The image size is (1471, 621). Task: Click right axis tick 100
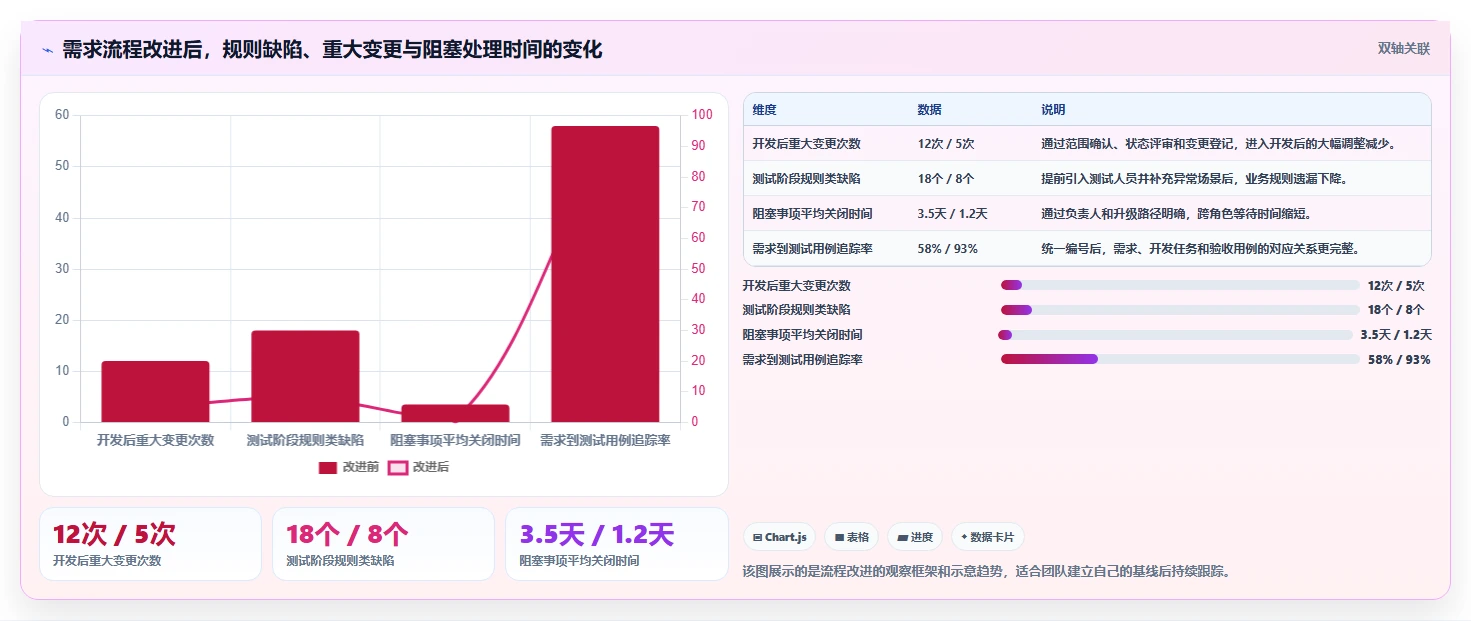coord(702,115)
